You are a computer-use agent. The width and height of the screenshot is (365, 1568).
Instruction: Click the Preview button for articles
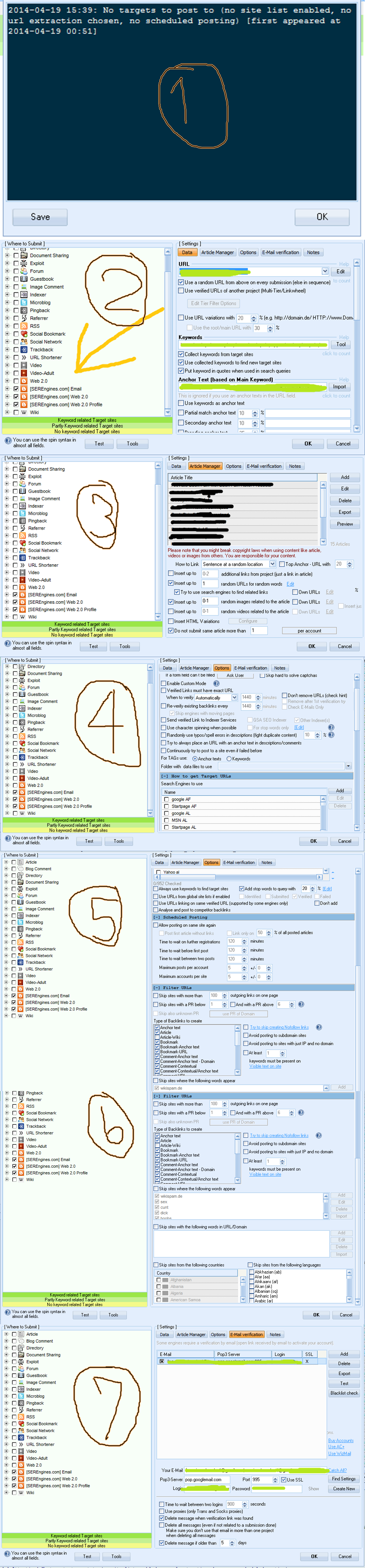[x=345, y=524]
